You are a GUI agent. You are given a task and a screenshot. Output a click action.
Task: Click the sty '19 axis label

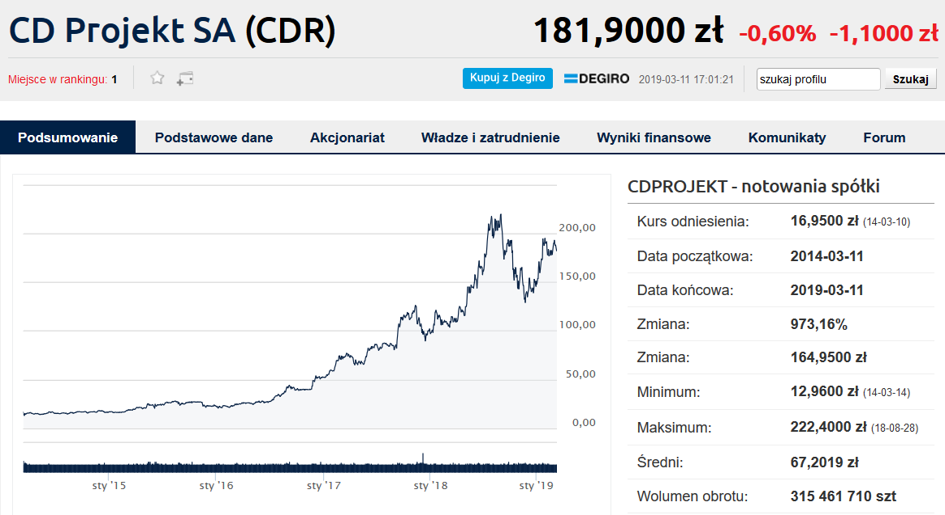(x=536, y=485)
